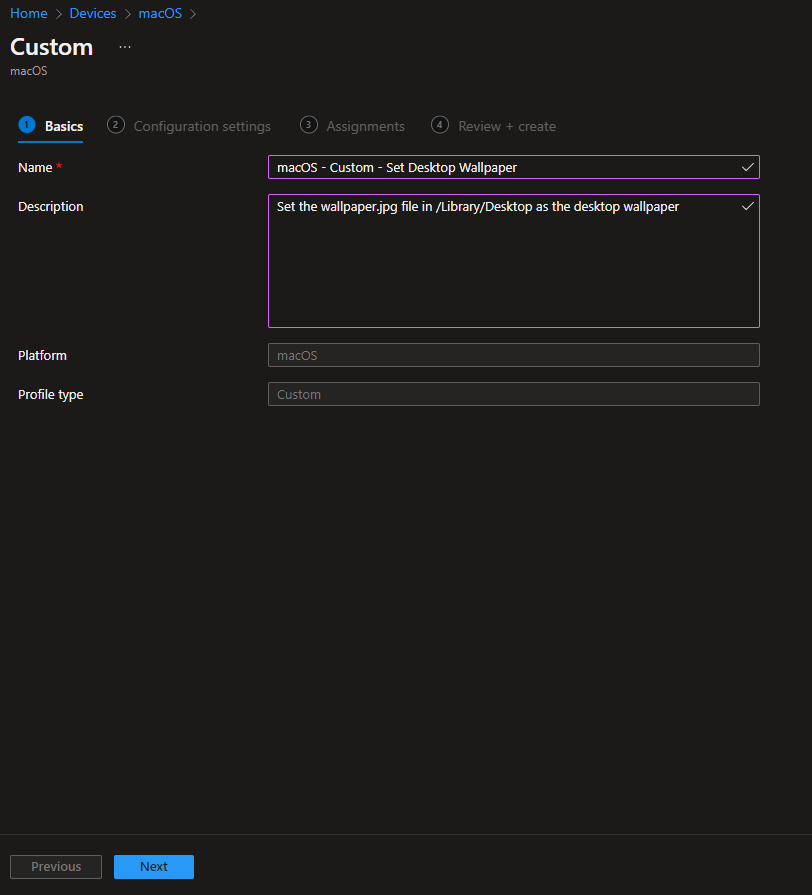The image size is (812, 895).
Task: Click the step 3 circle icon
Action: tap(309, 124)
